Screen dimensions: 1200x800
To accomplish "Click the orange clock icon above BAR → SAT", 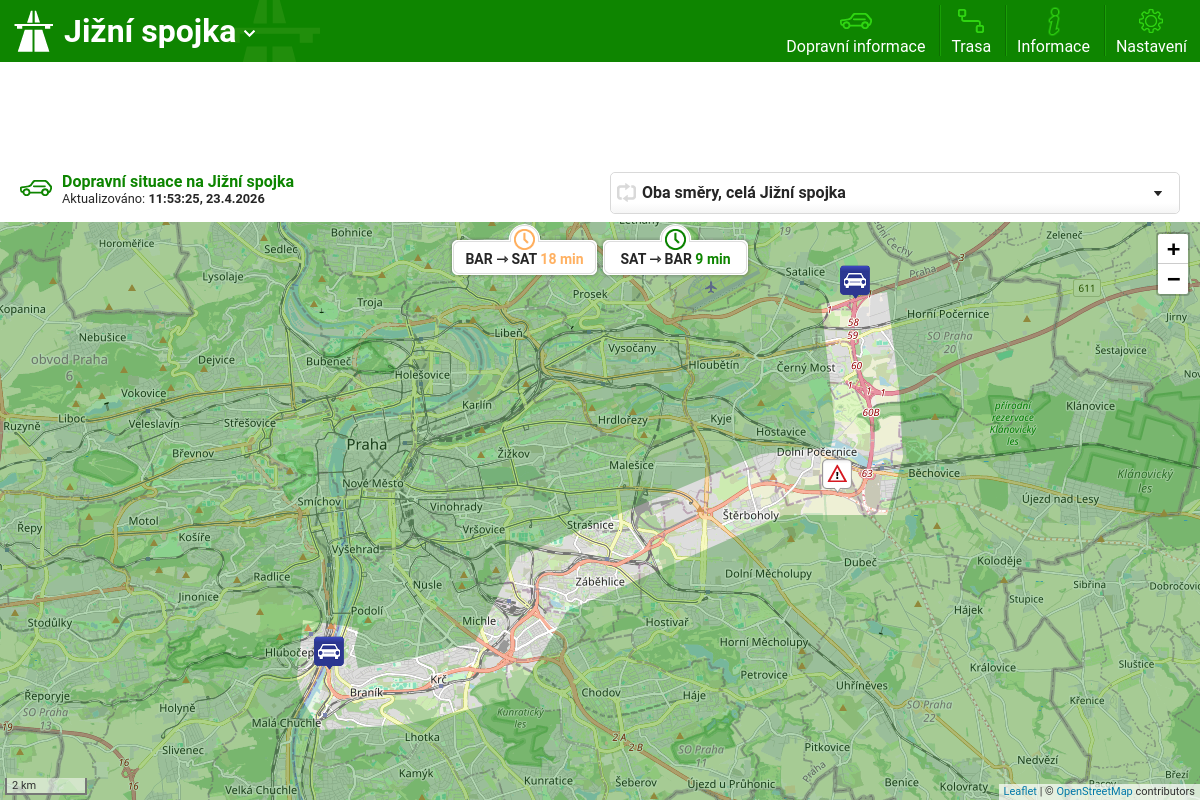I will 524,239.
